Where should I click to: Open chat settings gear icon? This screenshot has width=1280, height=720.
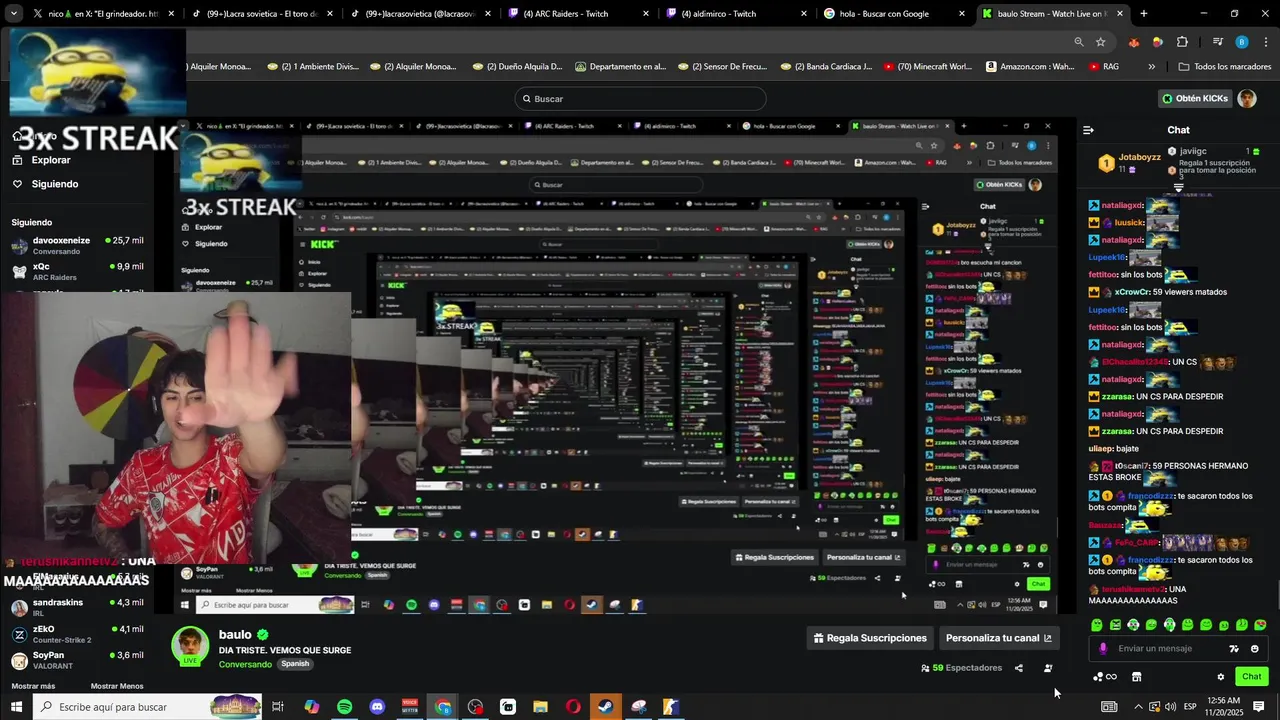pos(1220,677)
